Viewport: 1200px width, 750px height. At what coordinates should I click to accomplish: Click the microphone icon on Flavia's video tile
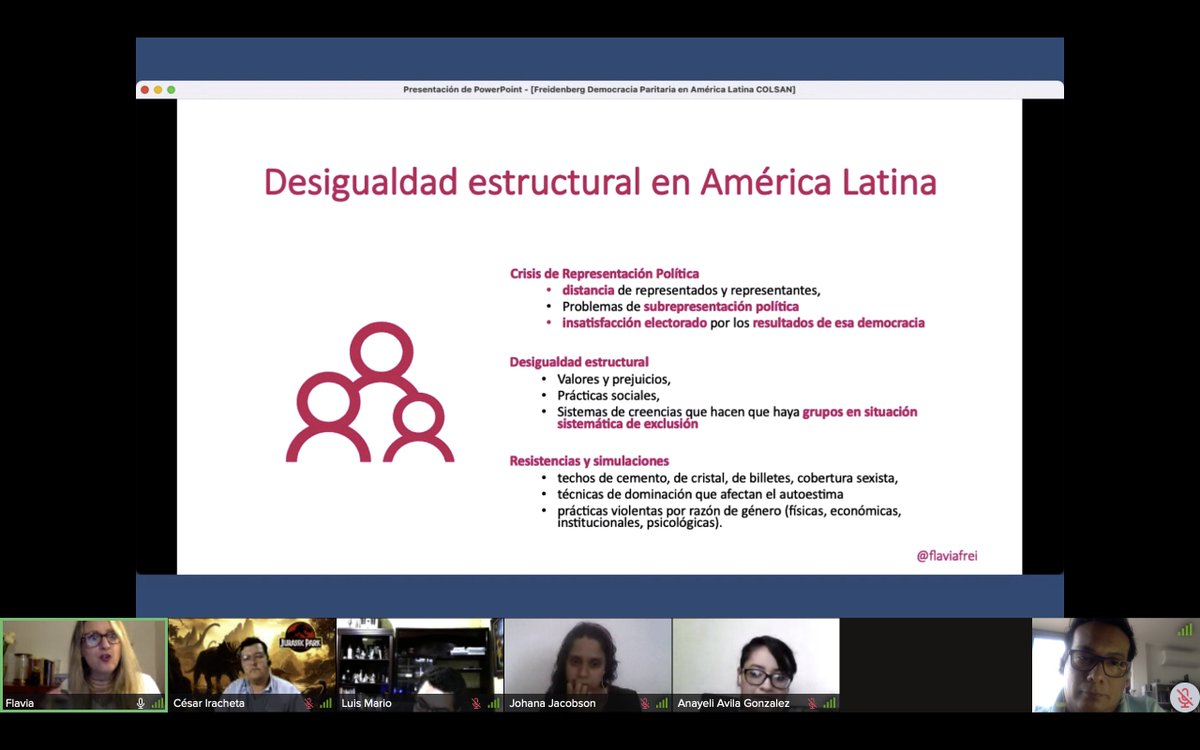pos(139,704)
